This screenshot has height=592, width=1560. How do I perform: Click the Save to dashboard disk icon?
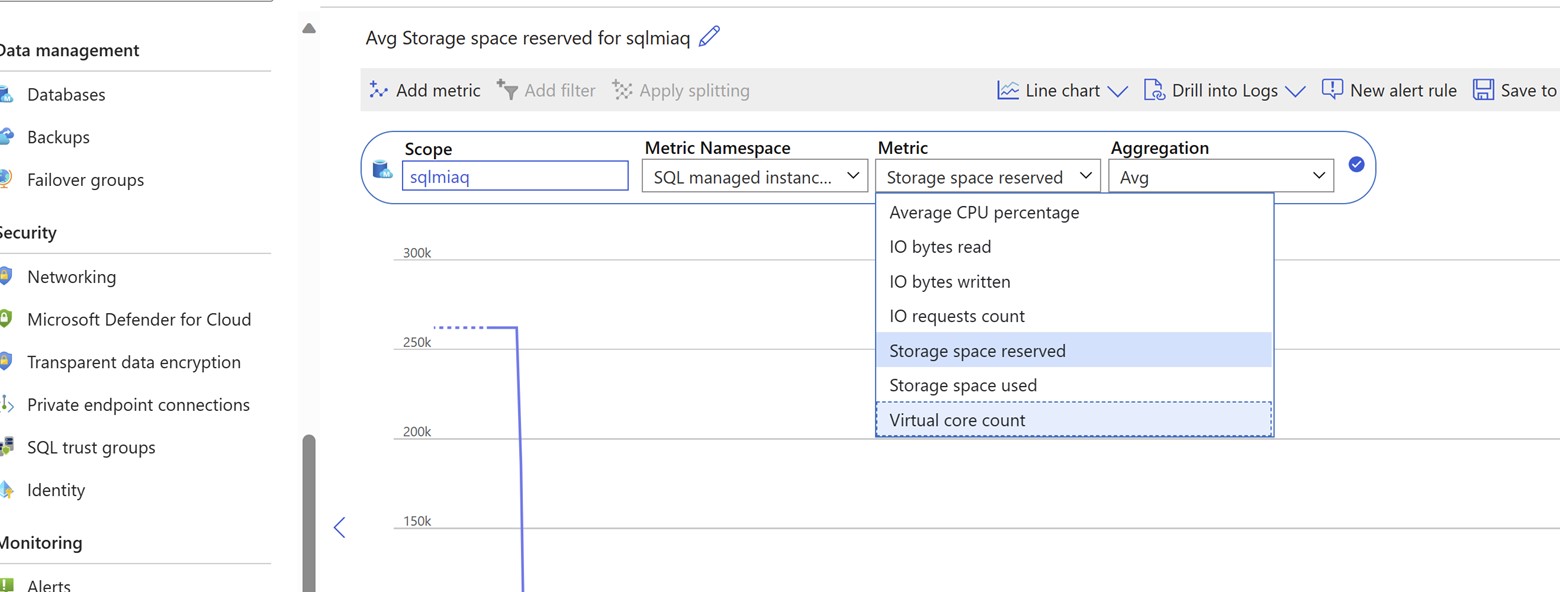pos(1484,90)
